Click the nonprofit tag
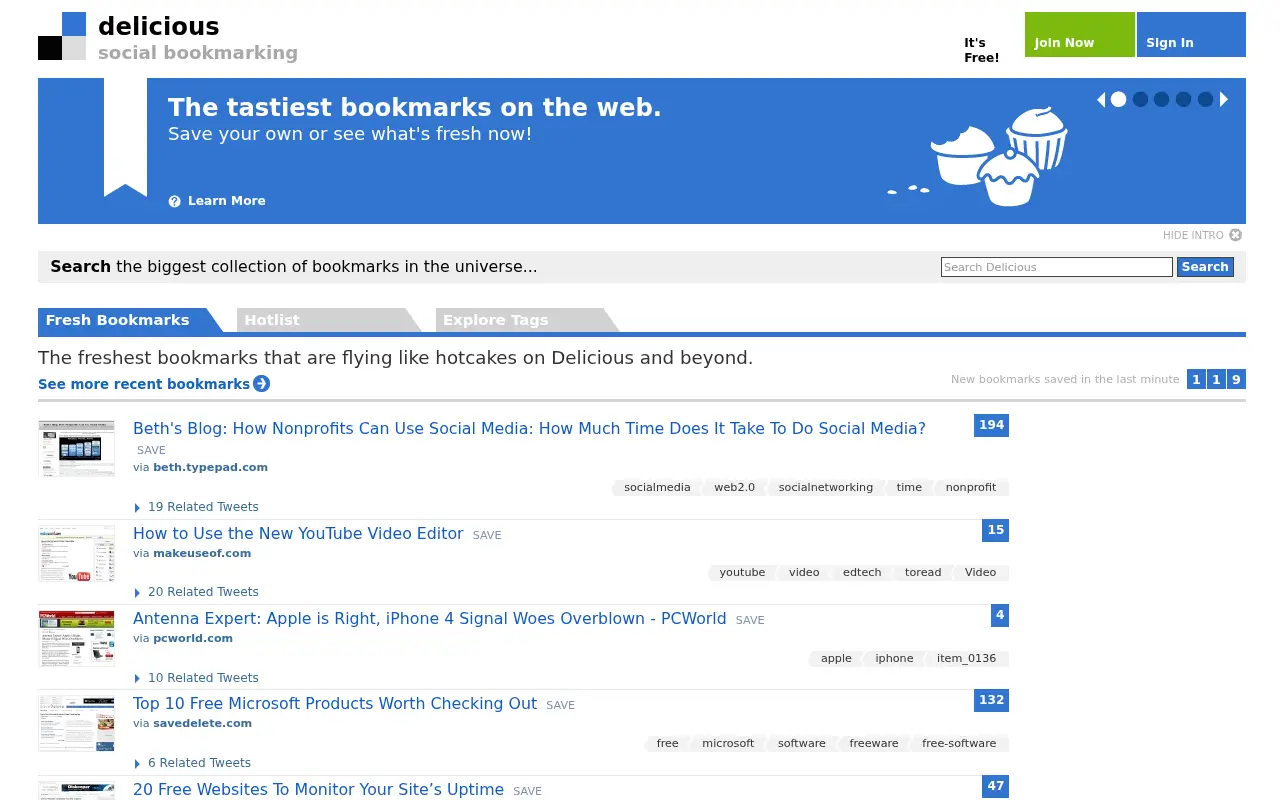The height and width of the screenshot is (800, 1280). point(971,488)
